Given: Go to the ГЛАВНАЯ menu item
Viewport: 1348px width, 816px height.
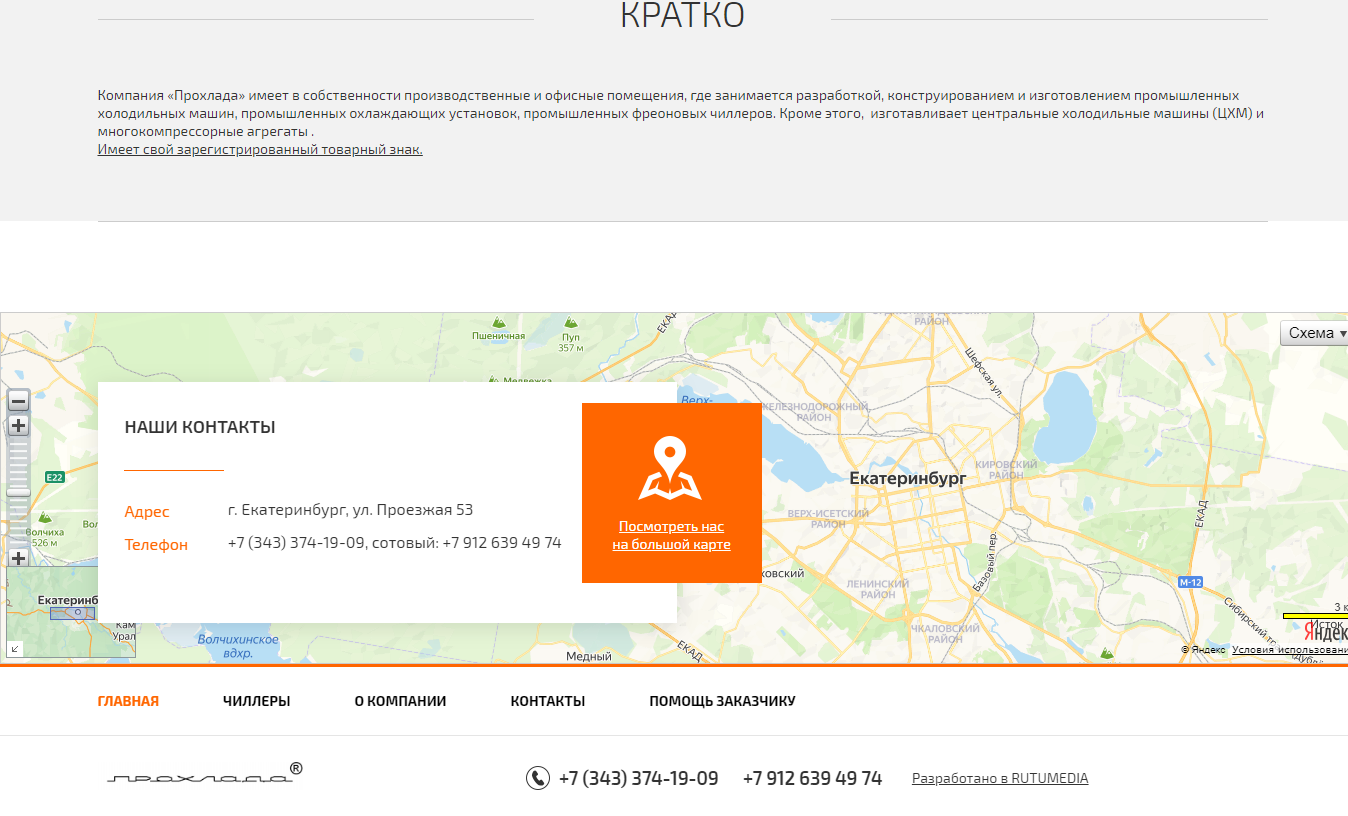Looking at the screenshot, I should tap(128, 701).
